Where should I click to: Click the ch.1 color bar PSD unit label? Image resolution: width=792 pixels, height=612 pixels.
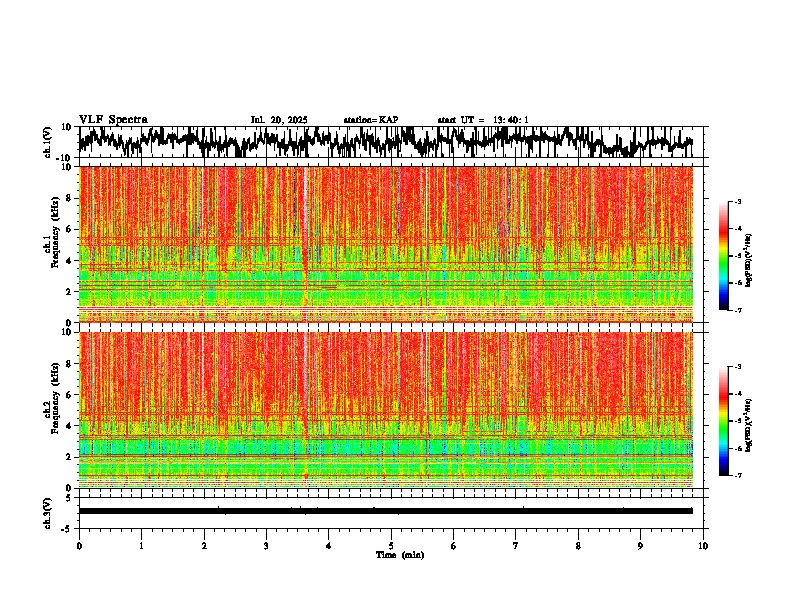pos(749,261)
